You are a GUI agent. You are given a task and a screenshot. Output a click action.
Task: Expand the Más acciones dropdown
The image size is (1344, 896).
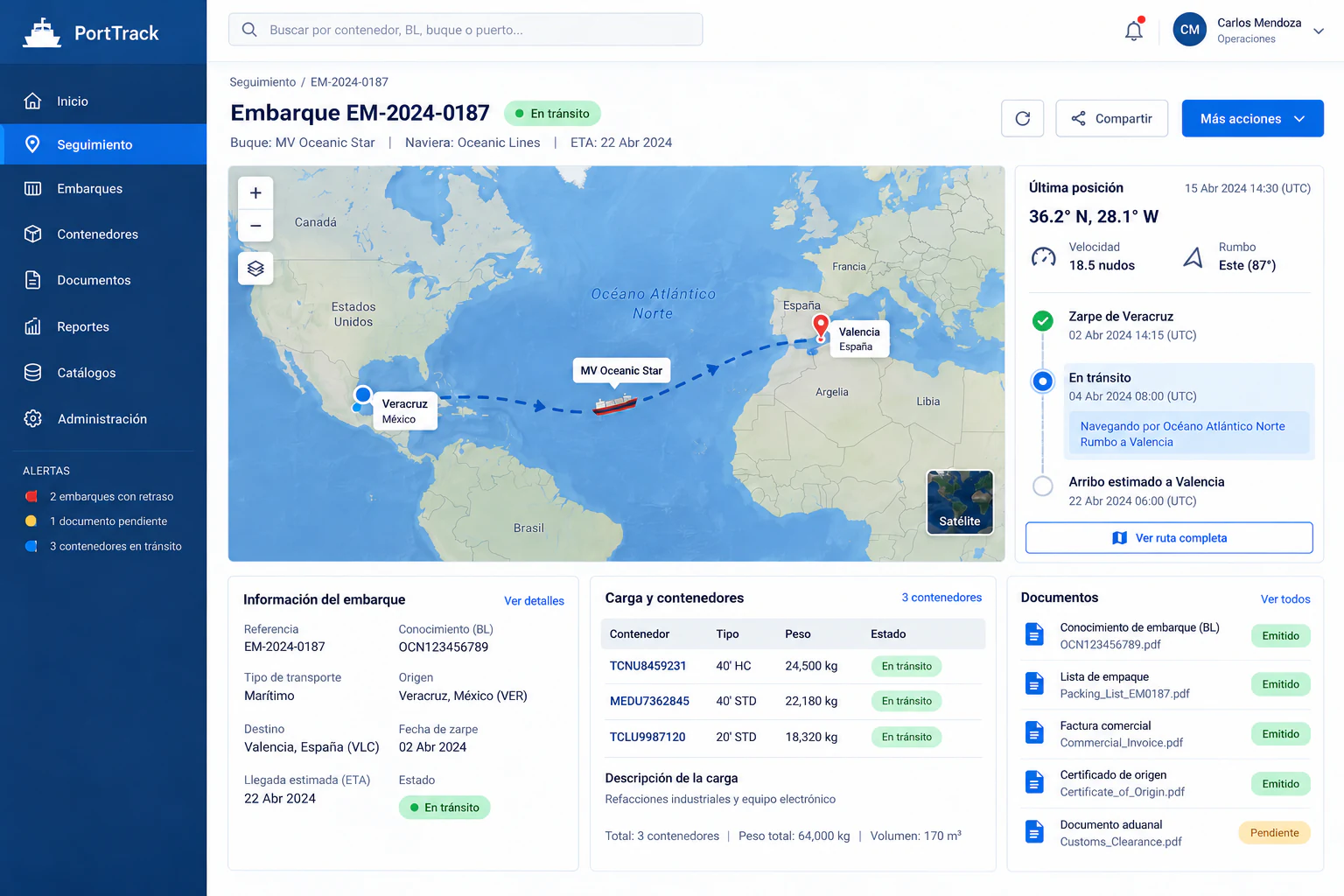(x=1253, y=118)
